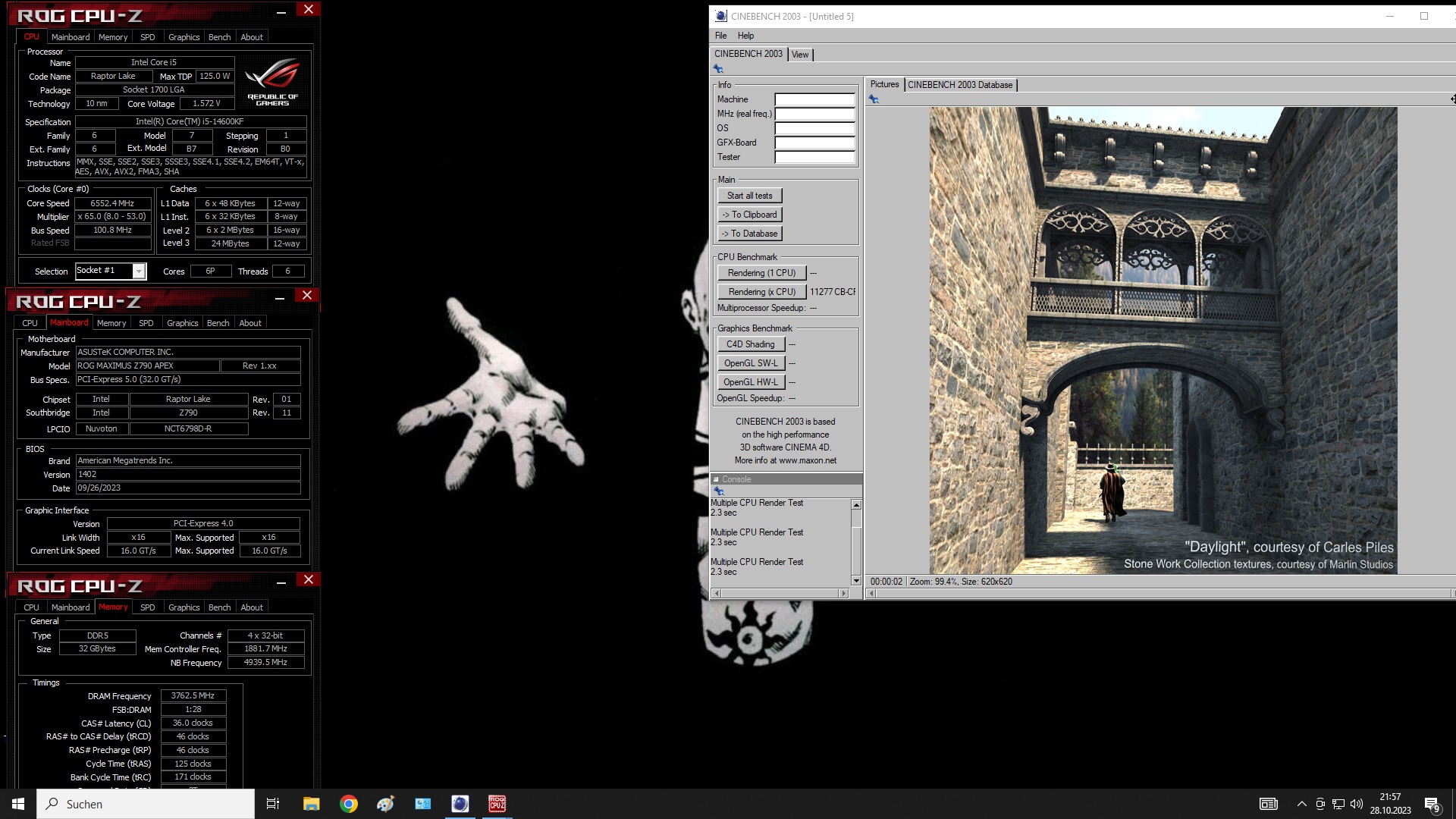
Task: Open the Socket #1 selection dropdown
Action: coord(139,271)
